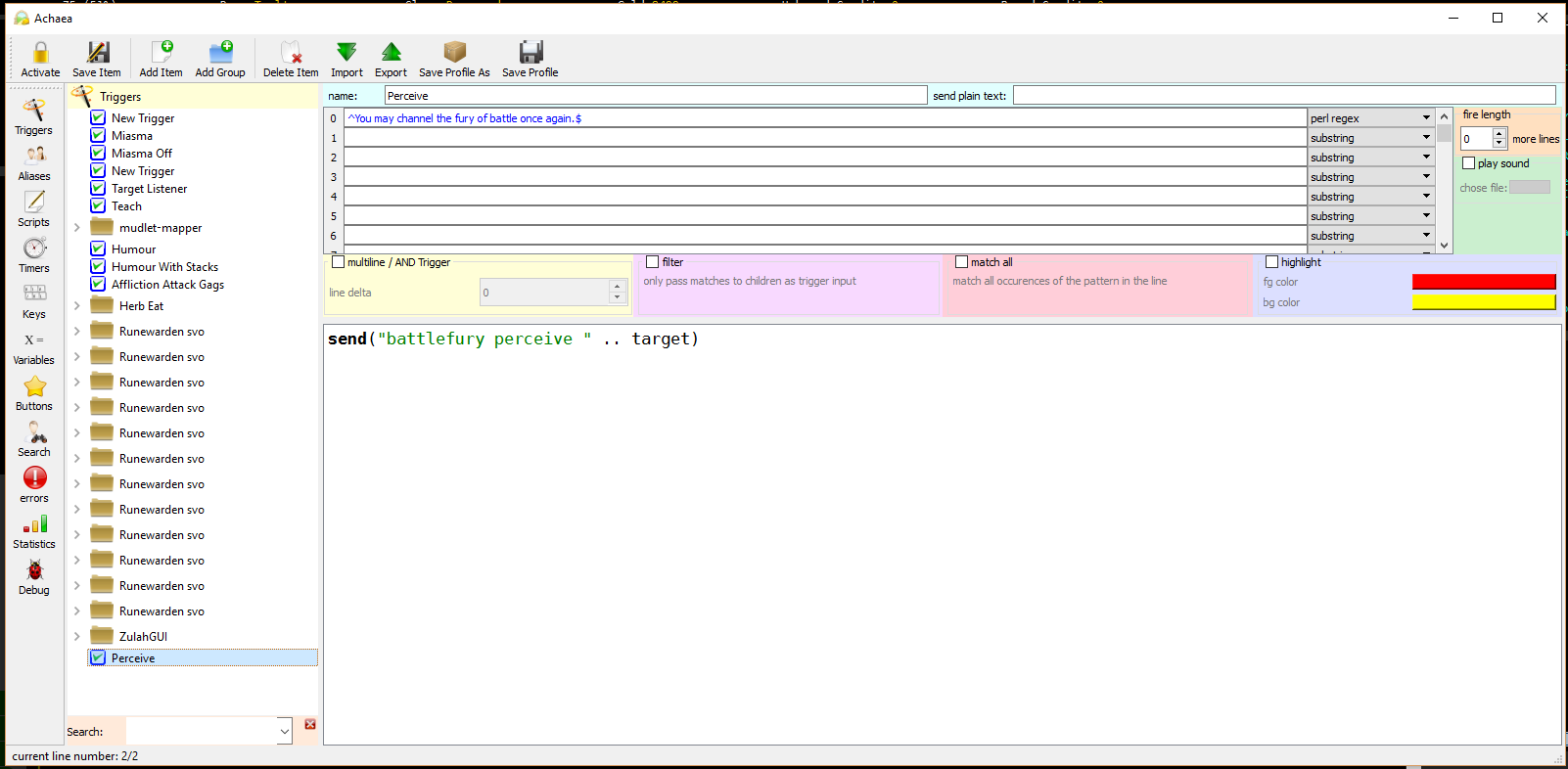This screenshot has height=769, width=1568.
Task: Pick the red fg color swatch
Action: pyautogui.click(x=1484, y=282)
